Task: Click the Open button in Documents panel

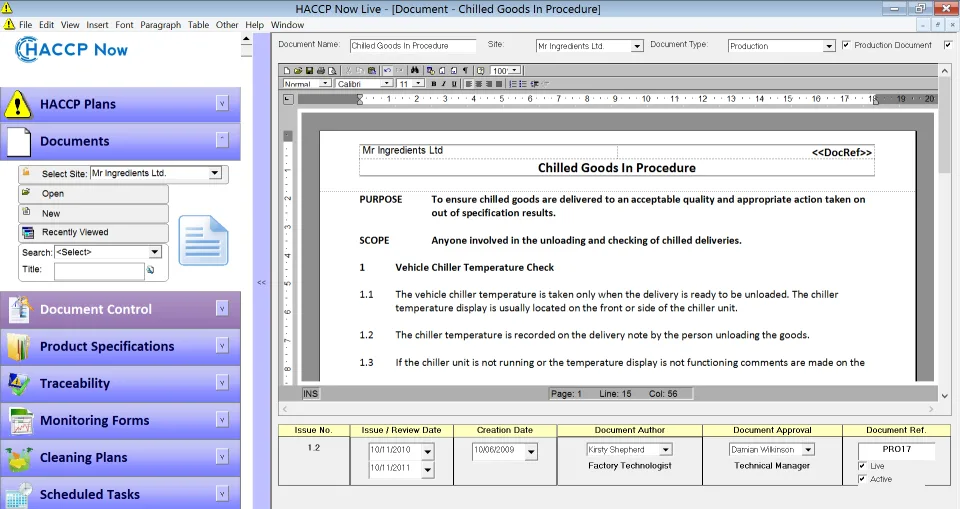Action: pos(94,194)
